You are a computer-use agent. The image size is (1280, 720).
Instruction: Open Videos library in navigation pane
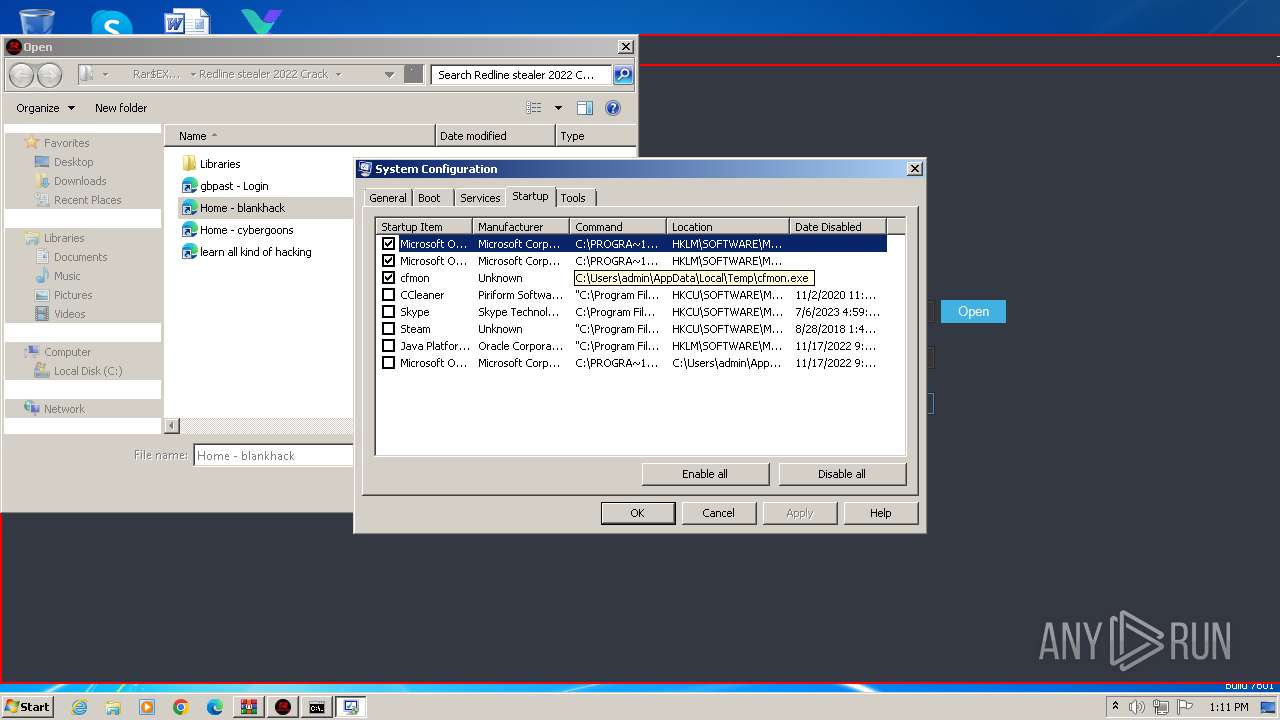(69, 314)
